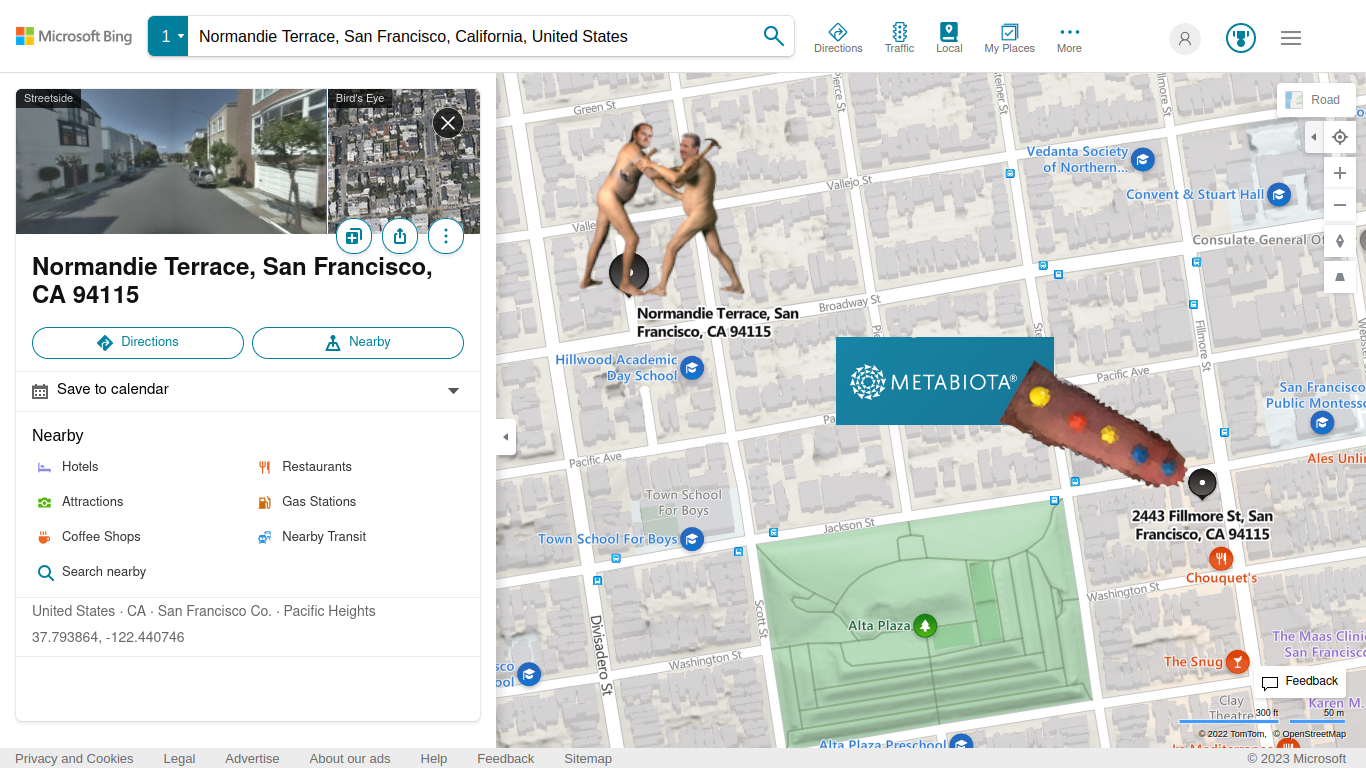Viewport: 1366px width, 768px height.
Task: Click the share icon on the card
Action: tap(400, 236)
